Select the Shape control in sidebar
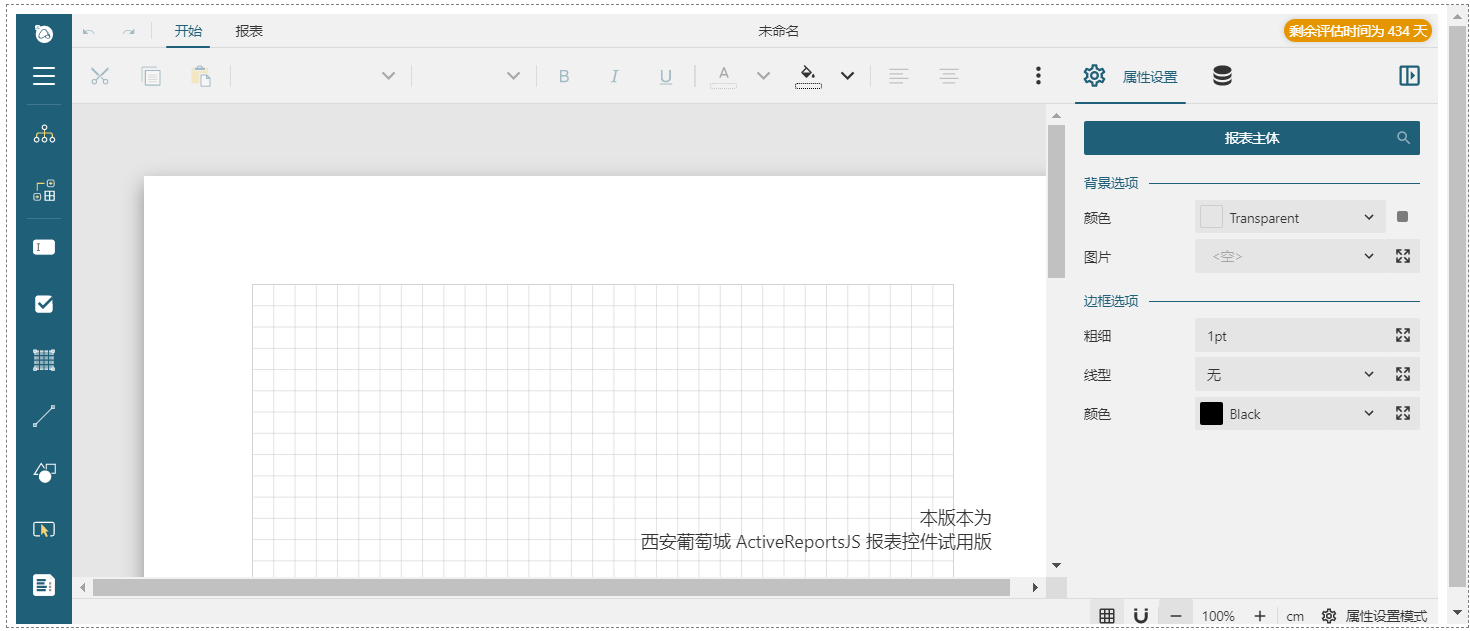The height and width of the screenshot is (631, 1470). tap(44, 472)
